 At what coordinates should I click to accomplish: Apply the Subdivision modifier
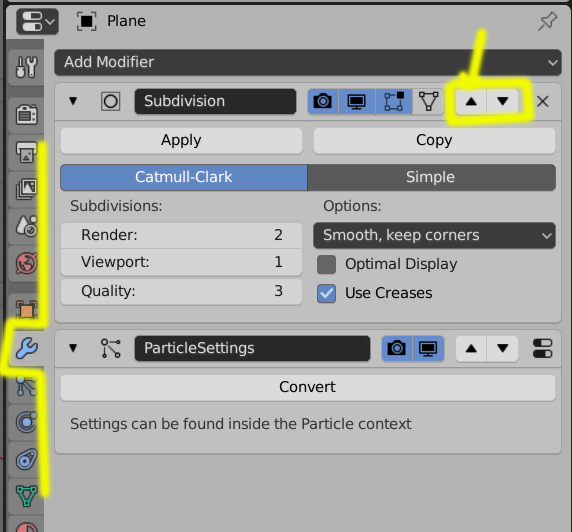tap(181, 140)
